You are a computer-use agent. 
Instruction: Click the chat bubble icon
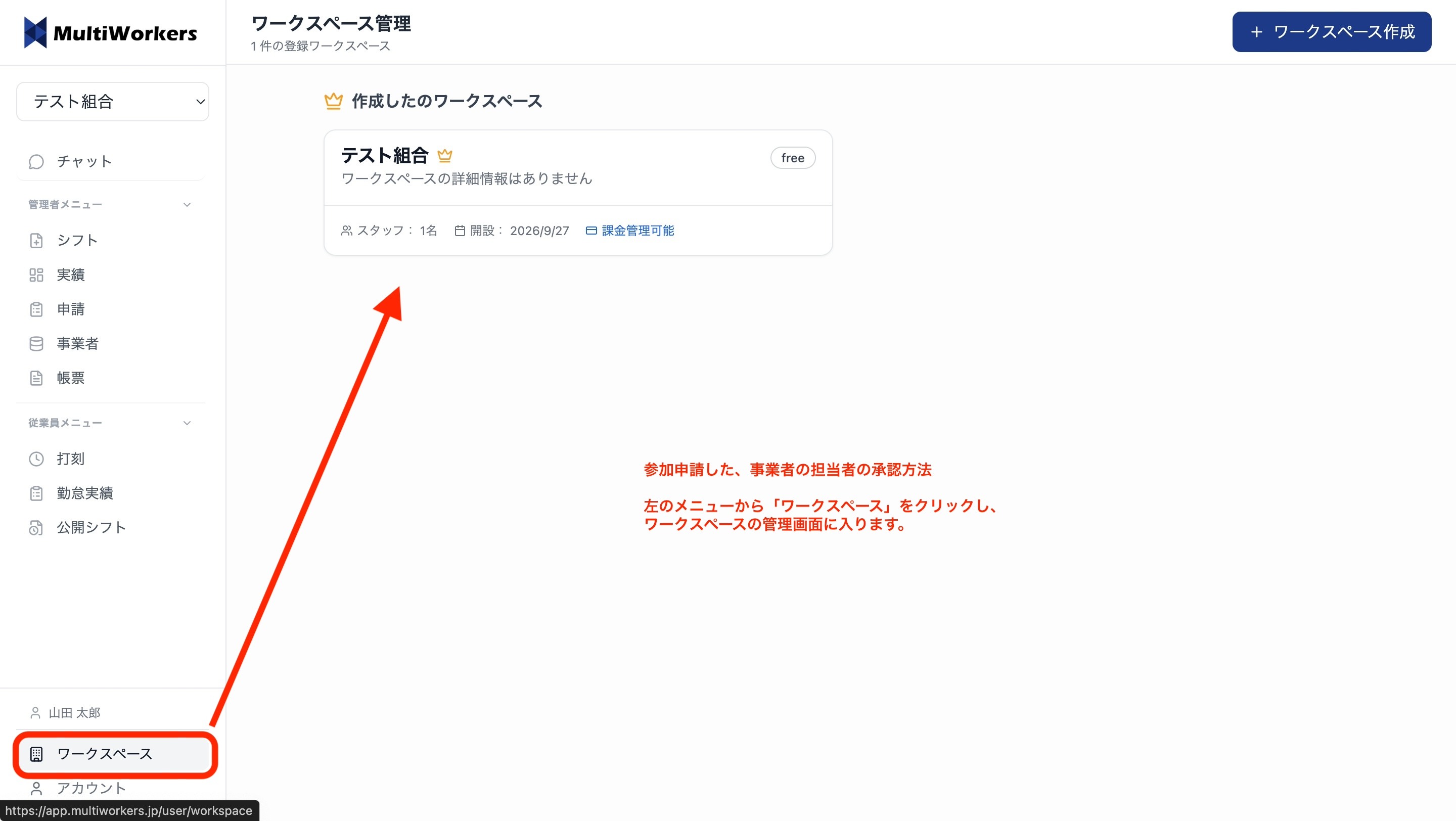(36, 162)
